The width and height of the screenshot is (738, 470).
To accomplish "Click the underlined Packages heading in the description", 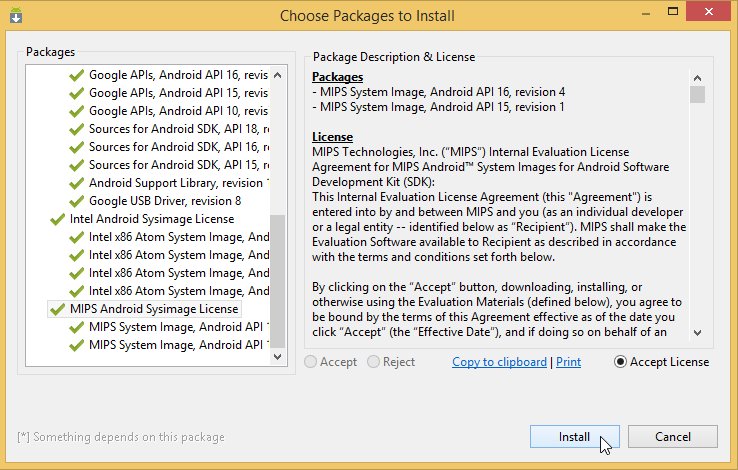I will tap(337, 77).
